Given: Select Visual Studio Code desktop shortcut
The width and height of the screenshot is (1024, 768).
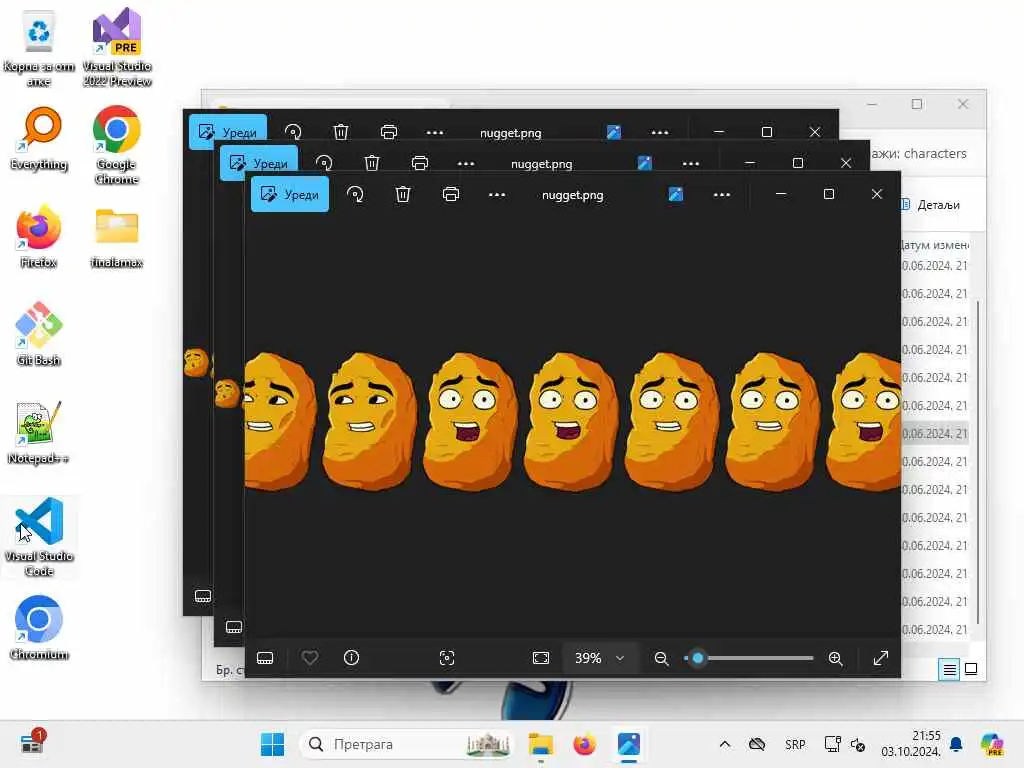Looking at the screenshot, I should point(39,537).
